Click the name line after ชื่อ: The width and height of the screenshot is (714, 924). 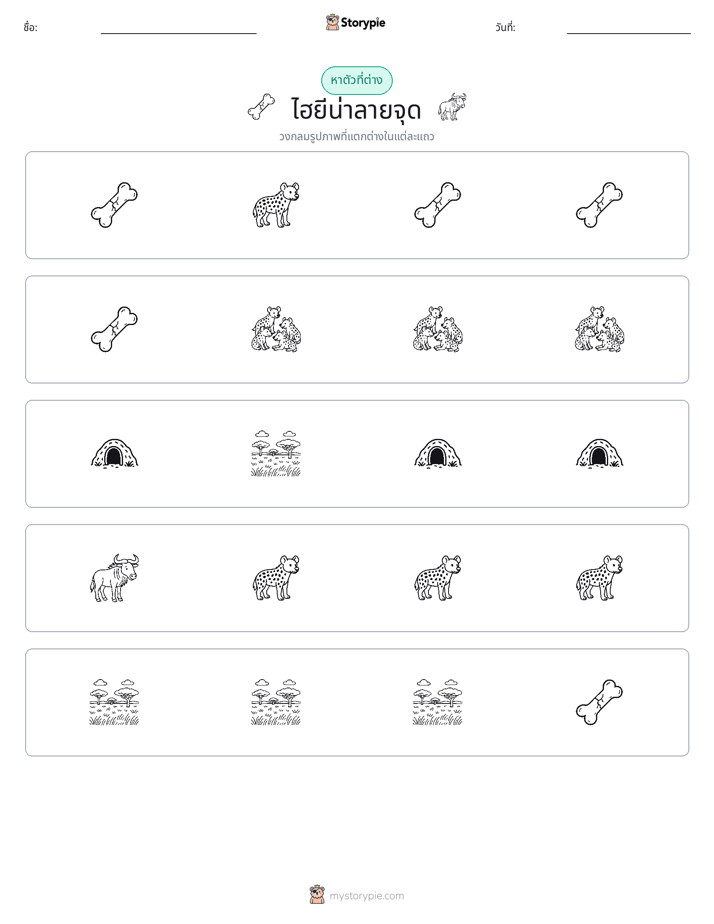tap(178, 33)
